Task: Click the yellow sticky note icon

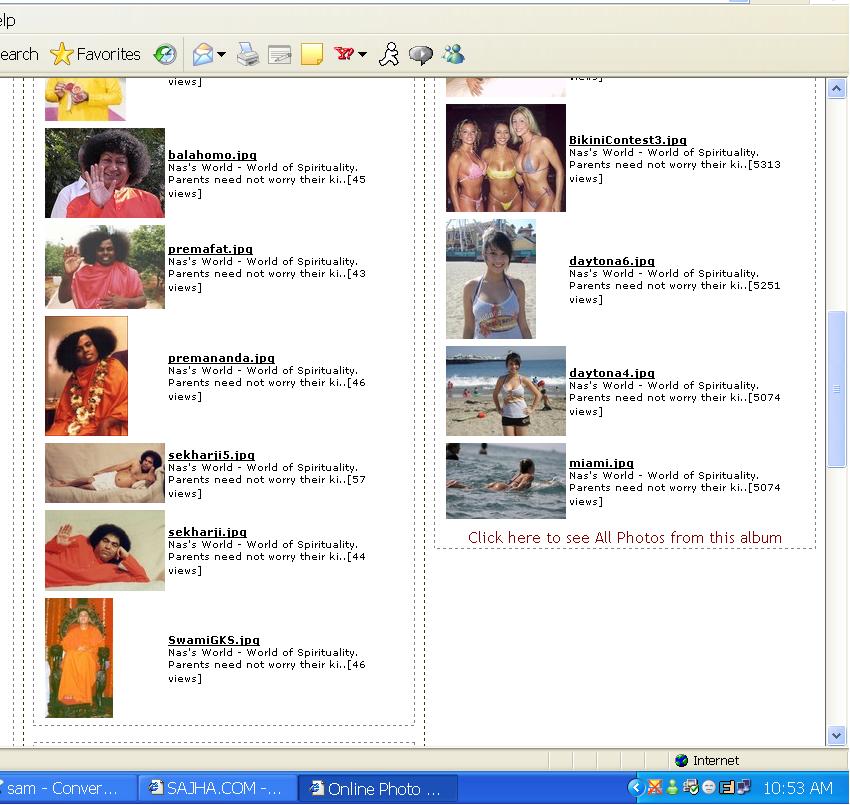Action: point(312,55)
